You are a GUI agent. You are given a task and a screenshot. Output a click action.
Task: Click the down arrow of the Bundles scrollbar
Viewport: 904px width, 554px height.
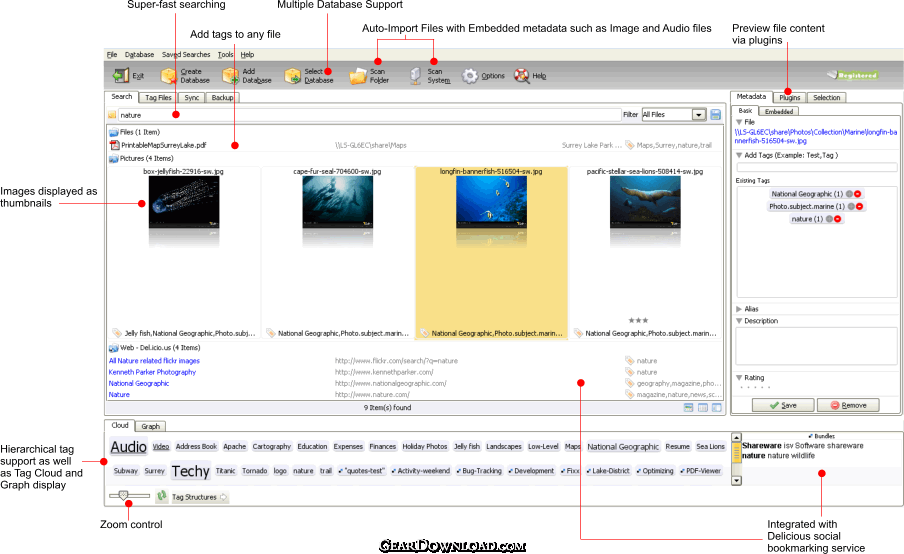point(736,480)
